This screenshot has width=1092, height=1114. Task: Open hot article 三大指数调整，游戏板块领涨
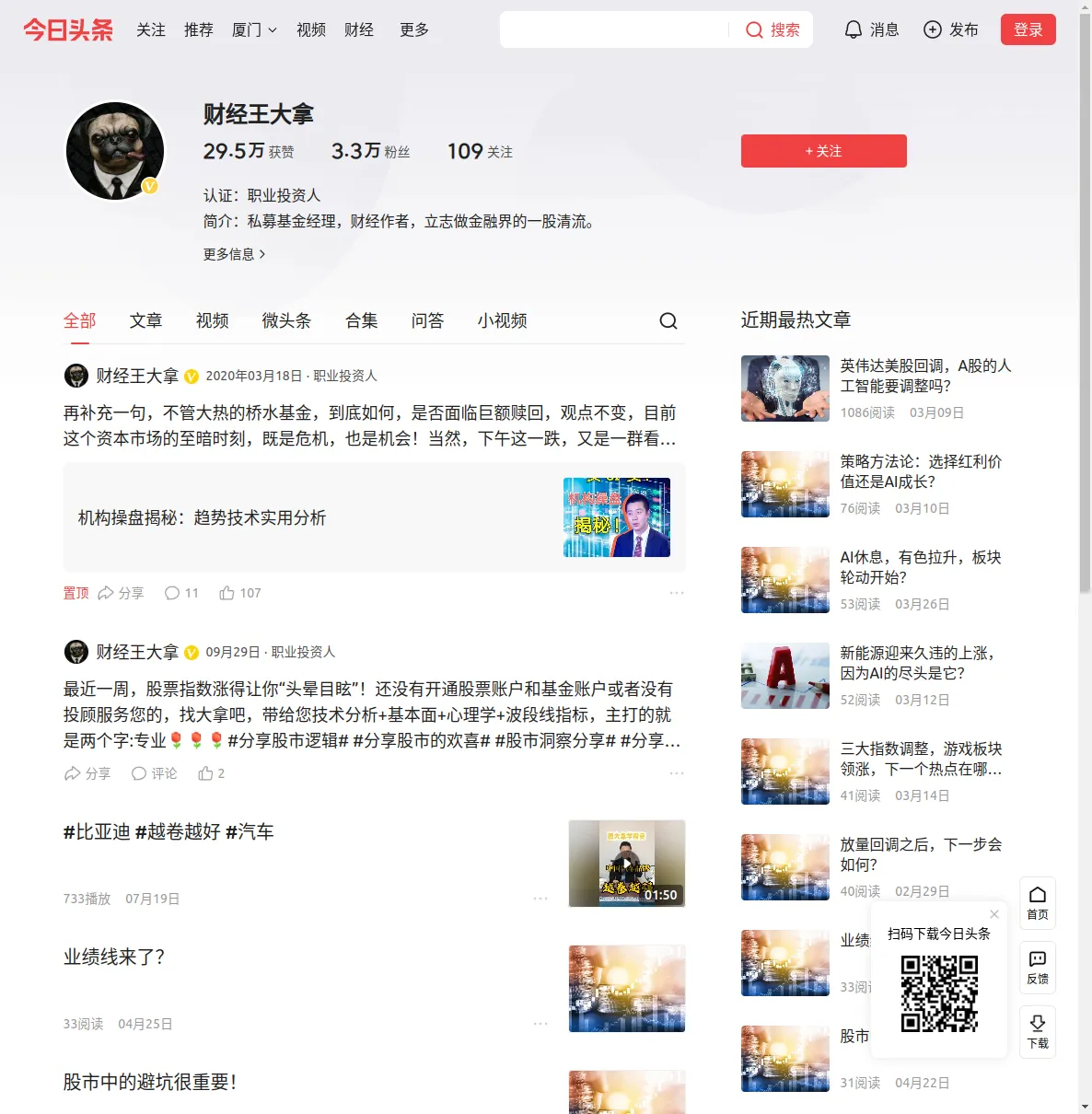coord(922,759)
